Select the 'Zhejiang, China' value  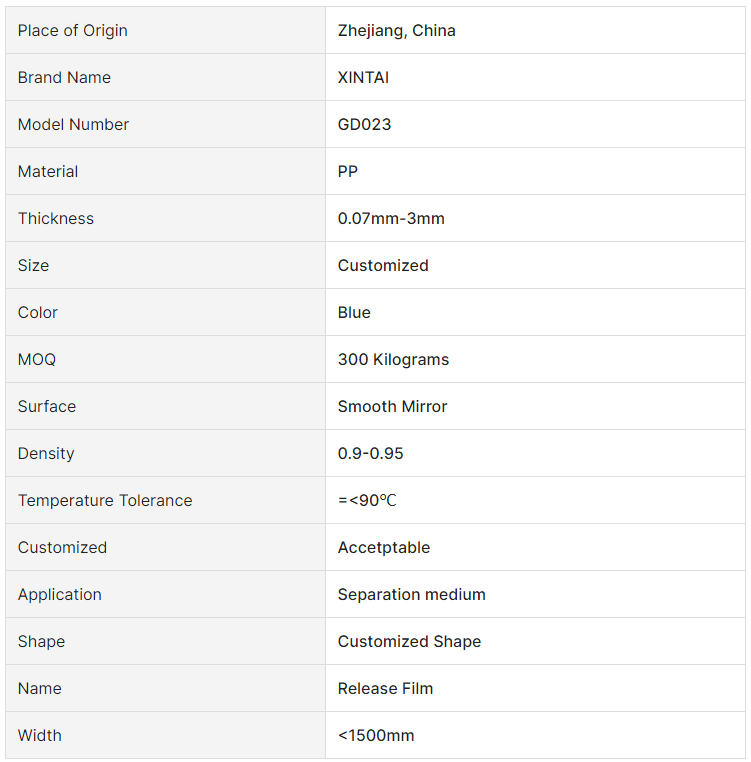pos(396,30)
